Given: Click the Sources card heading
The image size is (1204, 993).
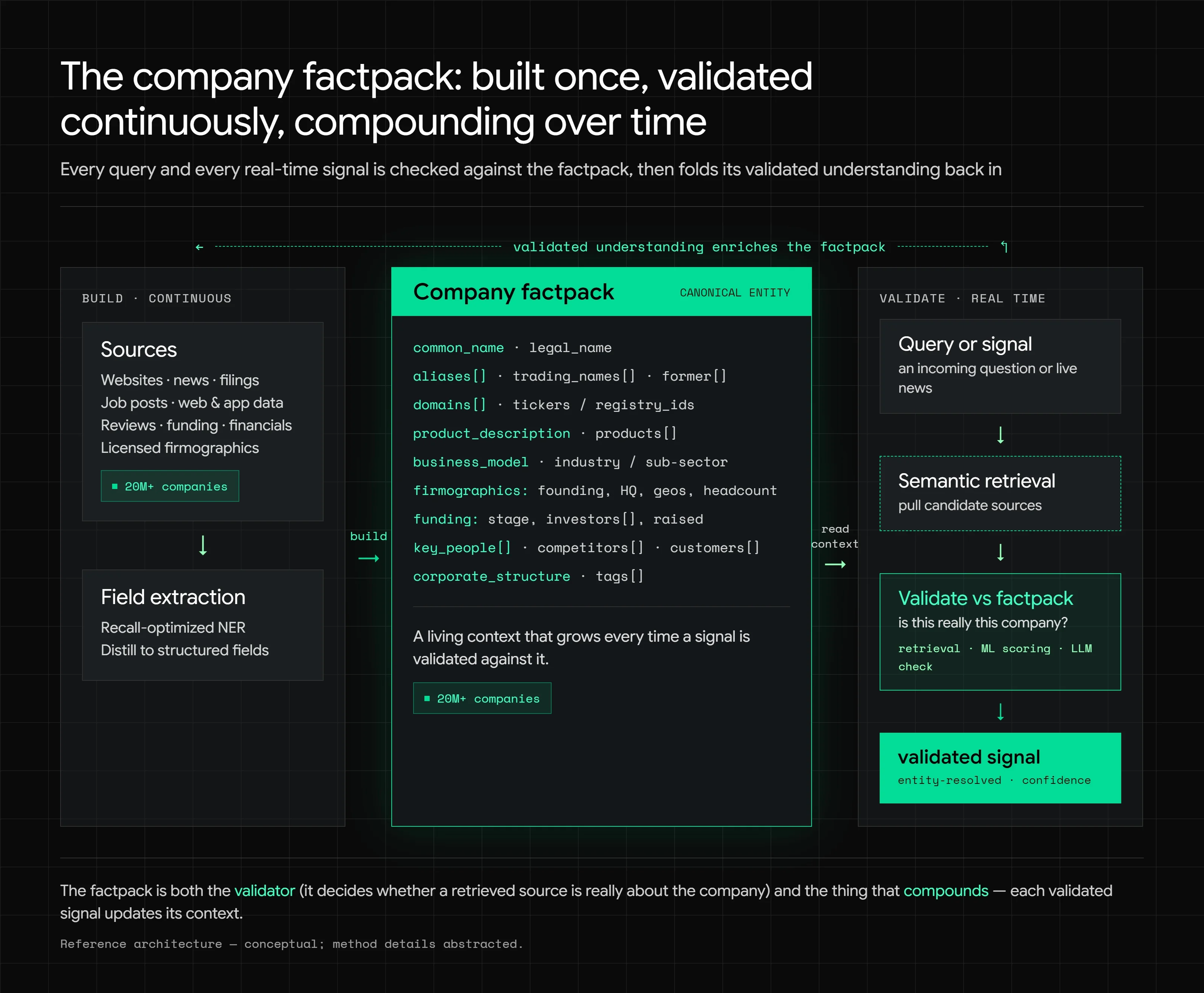Looking at the screenshot, I should (138, 349).
